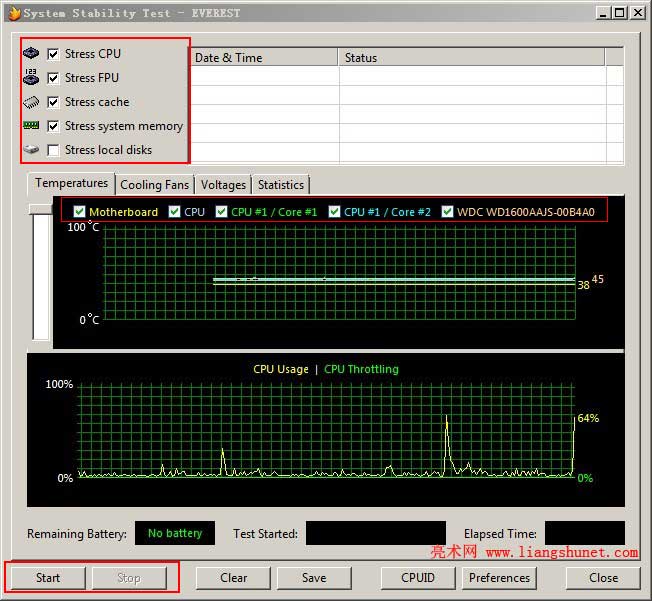Click the Elapsed Time black field
652x601 pixels.
pos(585,533)
